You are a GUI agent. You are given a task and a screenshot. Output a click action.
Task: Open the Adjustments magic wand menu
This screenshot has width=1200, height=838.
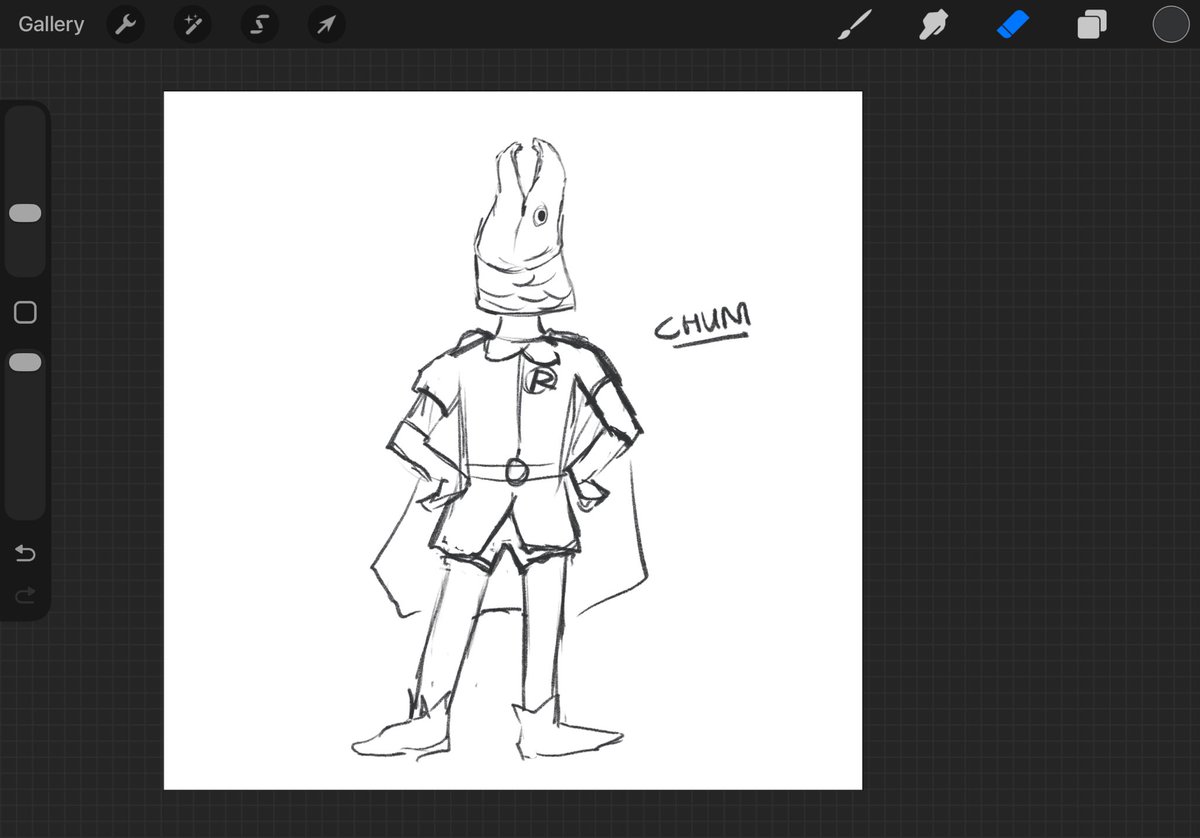(192, 25)
